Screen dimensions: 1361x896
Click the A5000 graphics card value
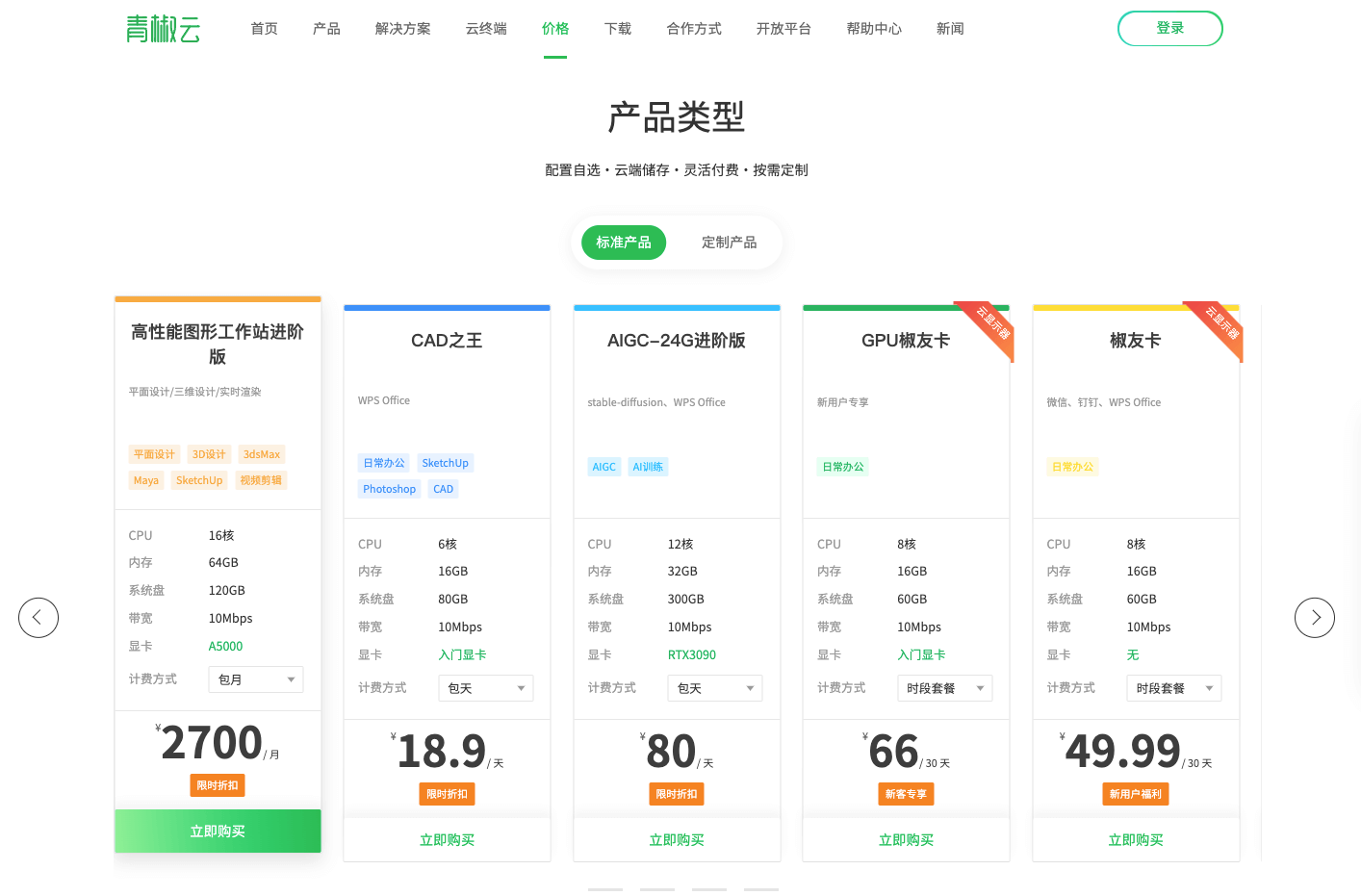(226, 647)
